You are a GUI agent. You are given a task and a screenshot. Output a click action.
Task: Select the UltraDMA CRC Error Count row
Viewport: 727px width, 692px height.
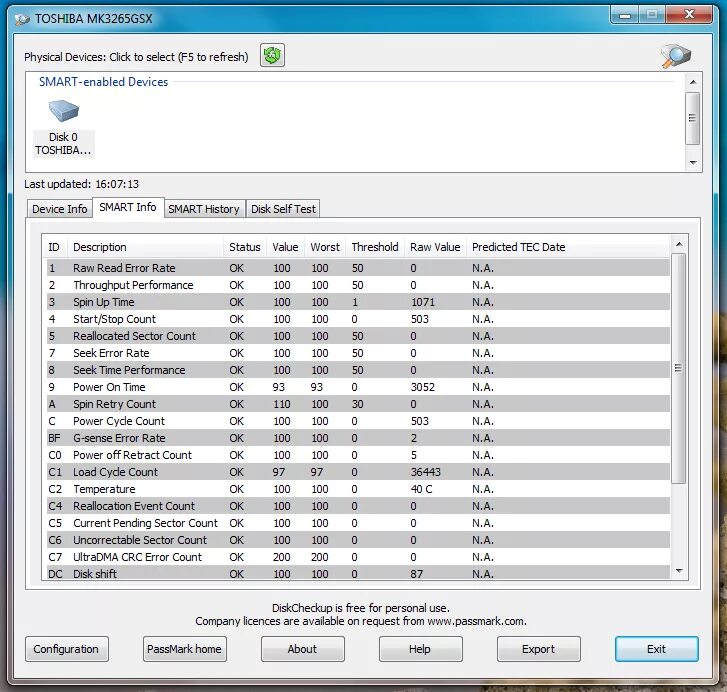click(358, 557)
